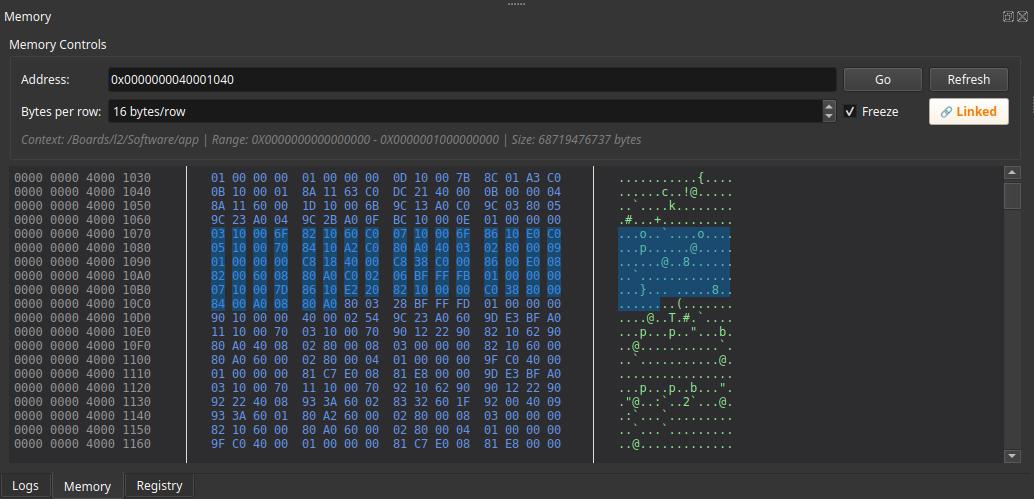Click the panel drag handle at top
Image resolution: width=1034 pixels, height=499 pixels.
pyautogui.click(x=516, y=3)
